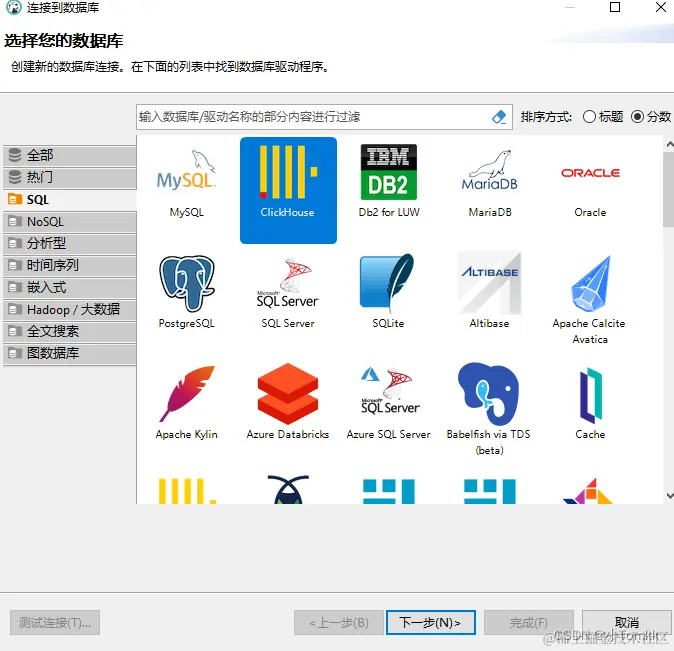Open the 图数据库 category

[x=70, y=353]
